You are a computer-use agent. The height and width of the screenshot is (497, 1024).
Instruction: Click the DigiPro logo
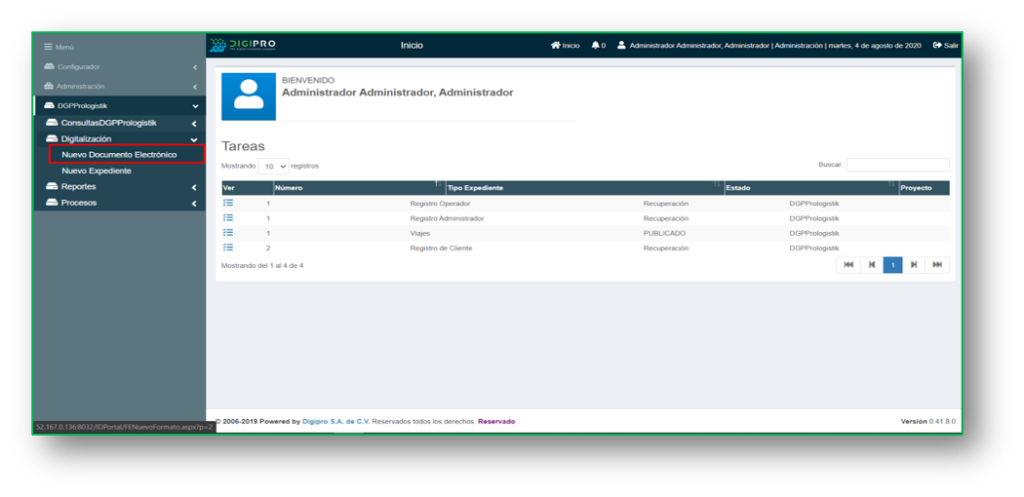(x=243, y=45)
